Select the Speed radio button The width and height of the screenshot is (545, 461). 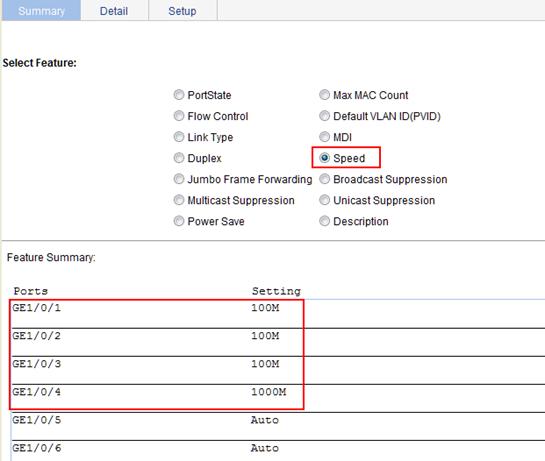324,158
